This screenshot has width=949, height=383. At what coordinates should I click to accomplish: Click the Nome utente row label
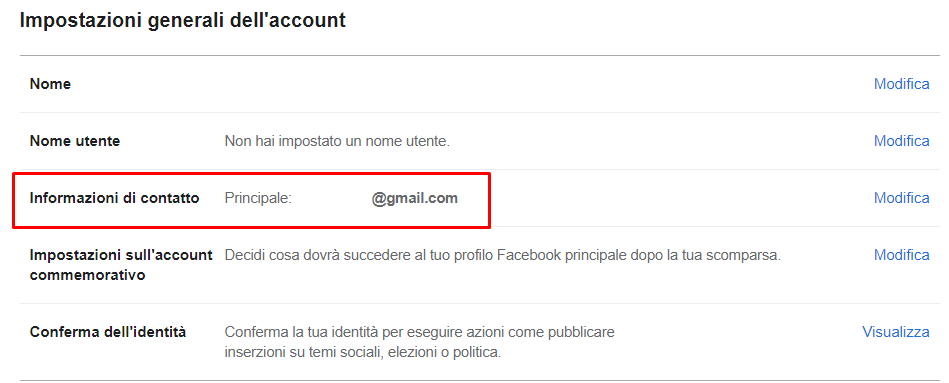(75, 141)
